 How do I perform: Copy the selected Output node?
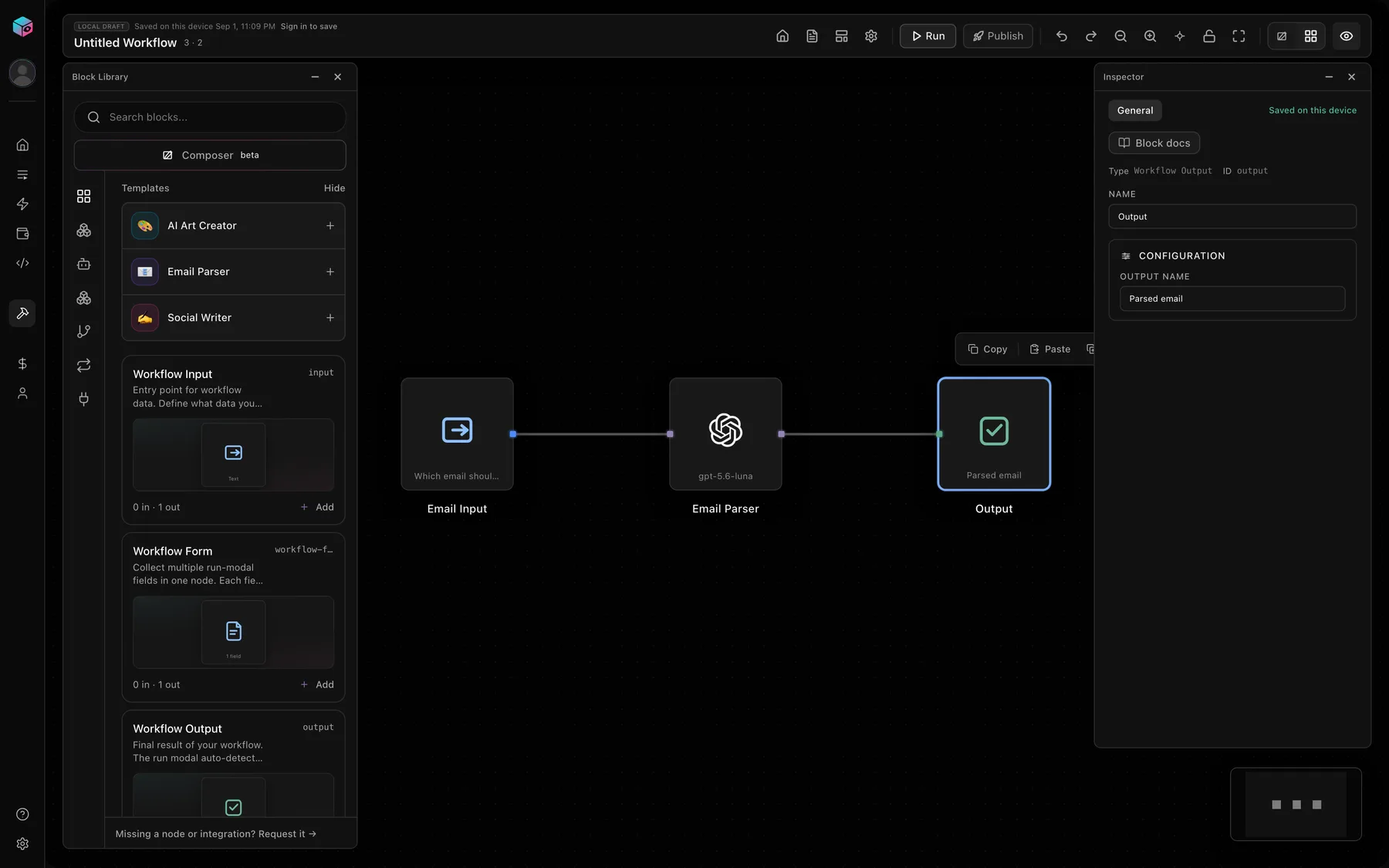coord(988,350)
